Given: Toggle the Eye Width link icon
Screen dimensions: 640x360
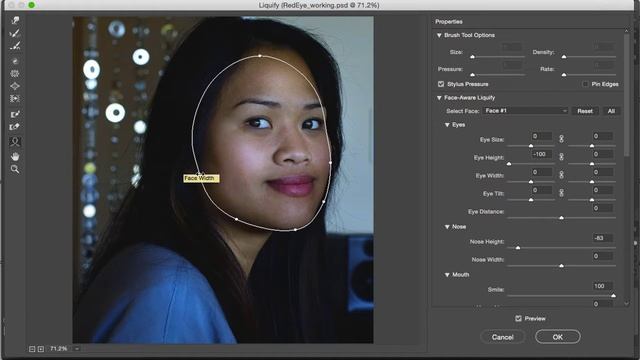Looking at the screenshot, I should click(x=561, y=175).
